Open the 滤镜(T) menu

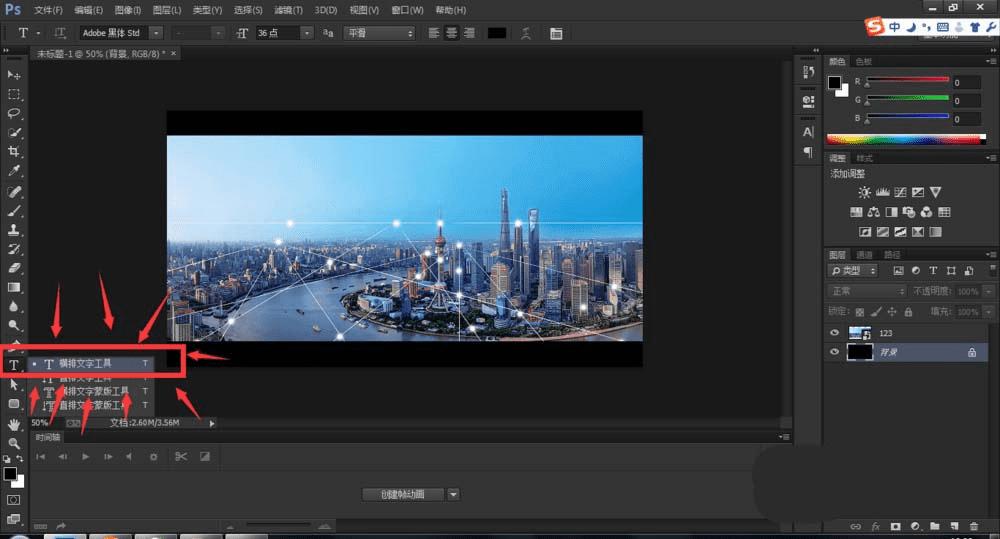(x=289, y=10)
